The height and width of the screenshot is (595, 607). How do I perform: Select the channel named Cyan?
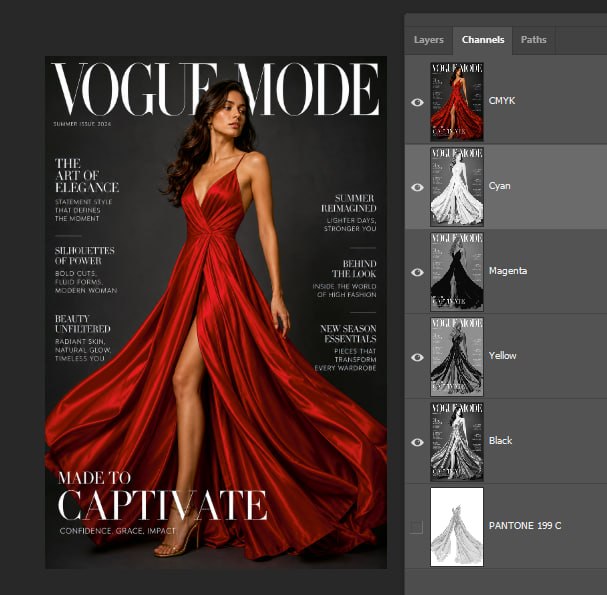499,186
